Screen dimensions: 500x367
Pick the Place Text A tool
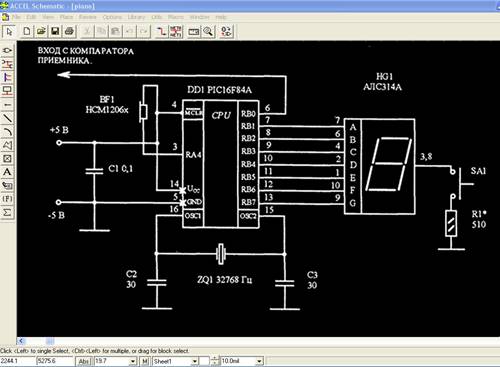click(x=7, y=172)
